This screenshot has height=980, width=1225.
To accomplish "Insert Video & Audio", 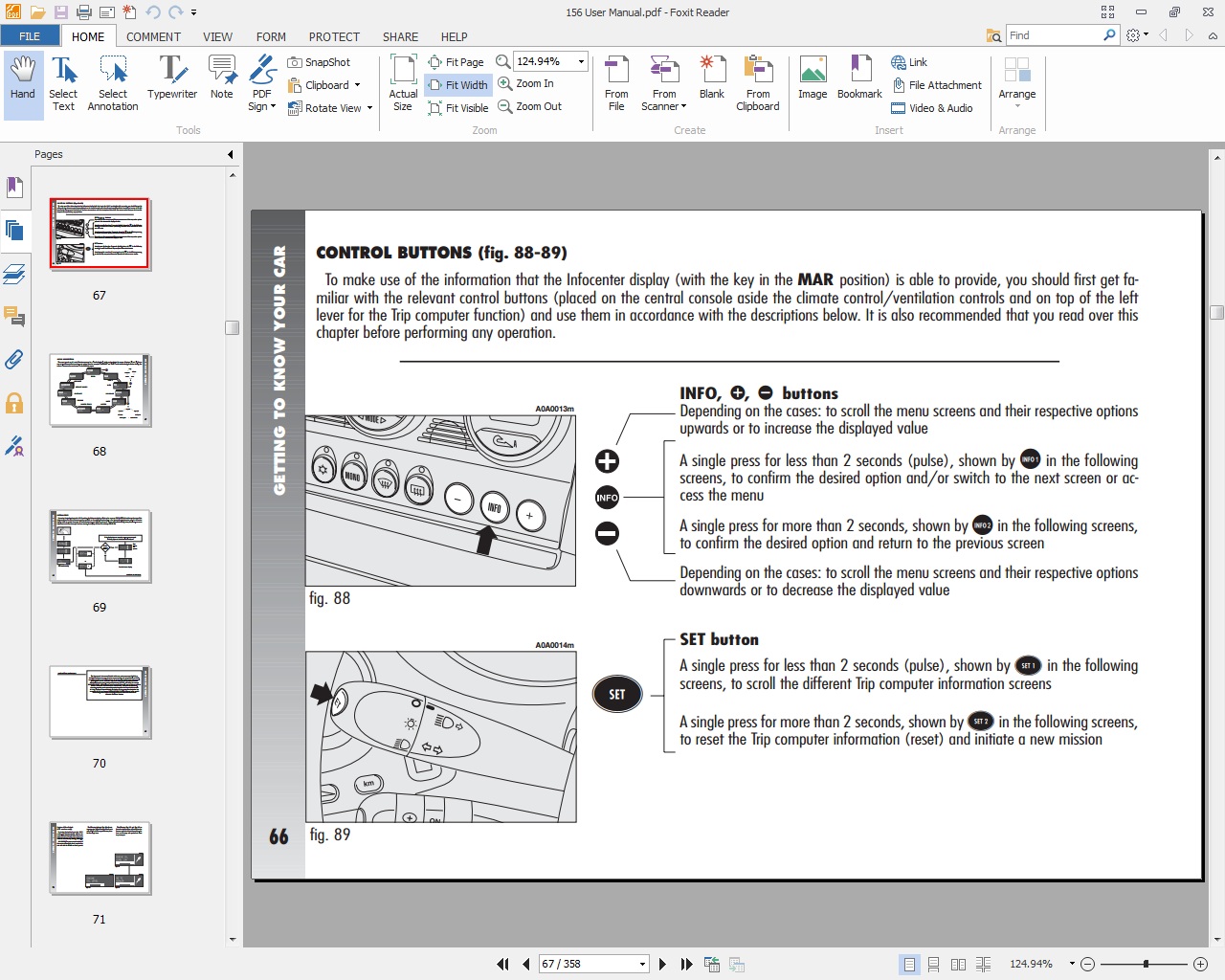I will (x=932, y=108).
